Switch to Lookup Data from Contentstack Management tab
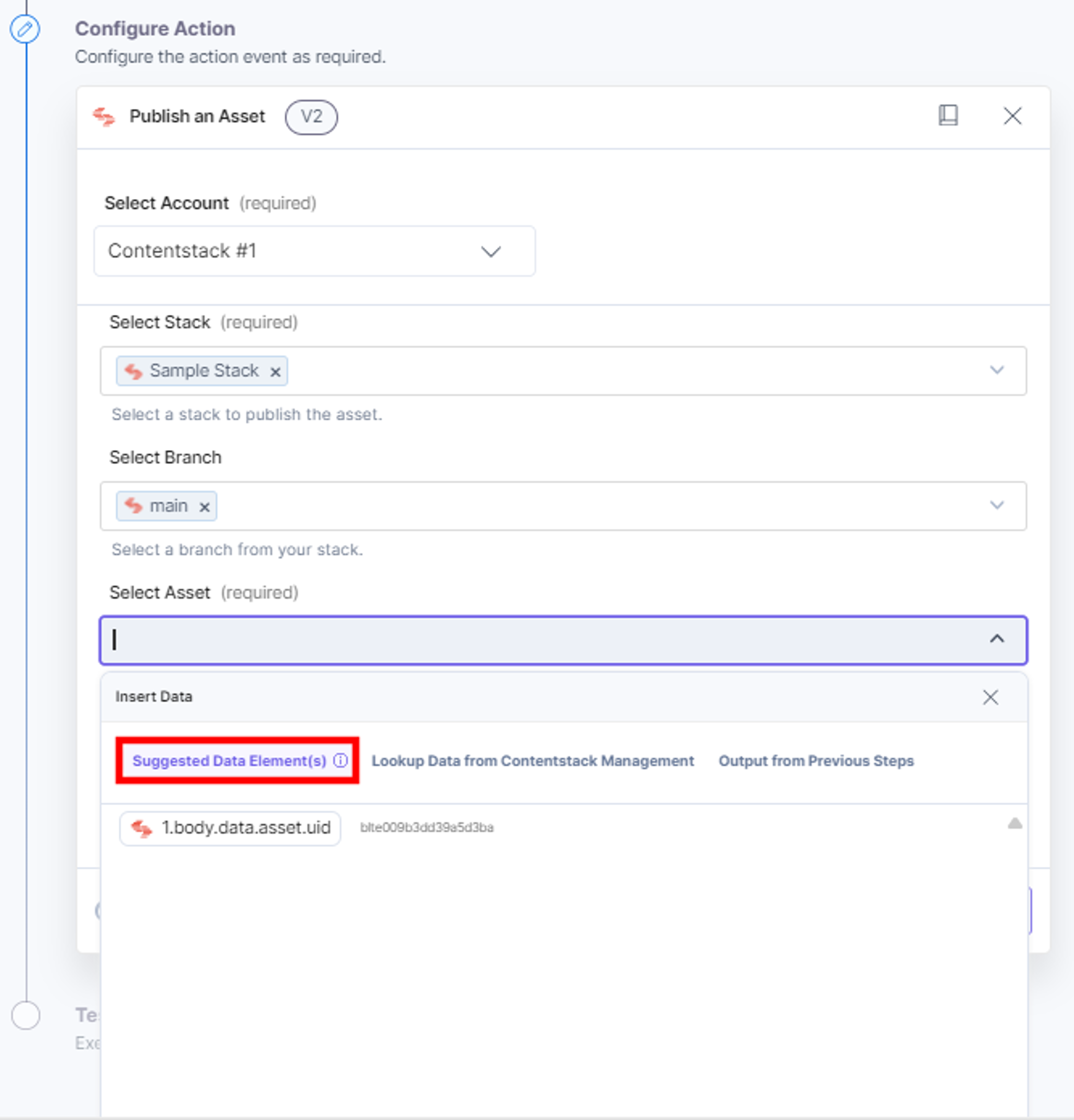Screen dimensions: 1074x1120 coord(533,760)
